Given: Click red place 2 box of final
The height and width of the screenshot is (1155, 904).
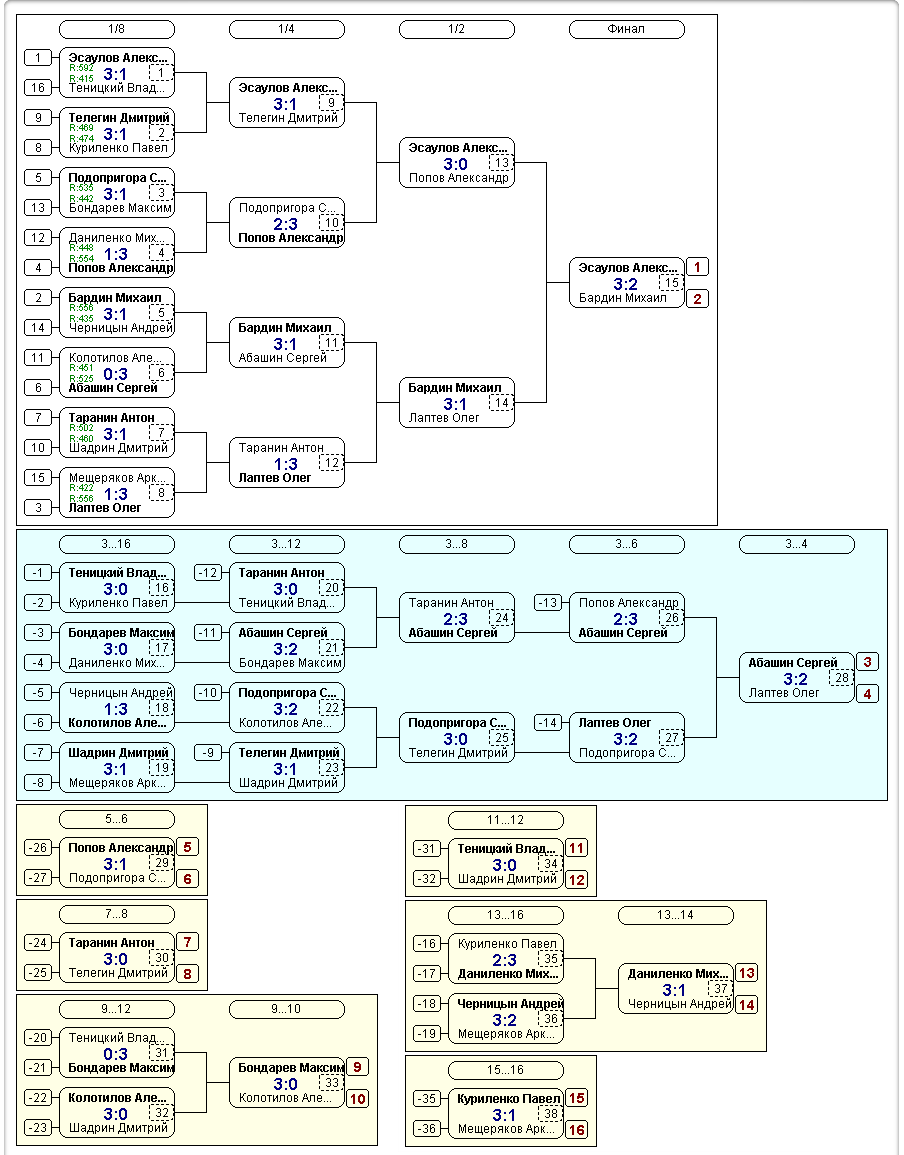Looking at the screenshot, I should [698, 298].
